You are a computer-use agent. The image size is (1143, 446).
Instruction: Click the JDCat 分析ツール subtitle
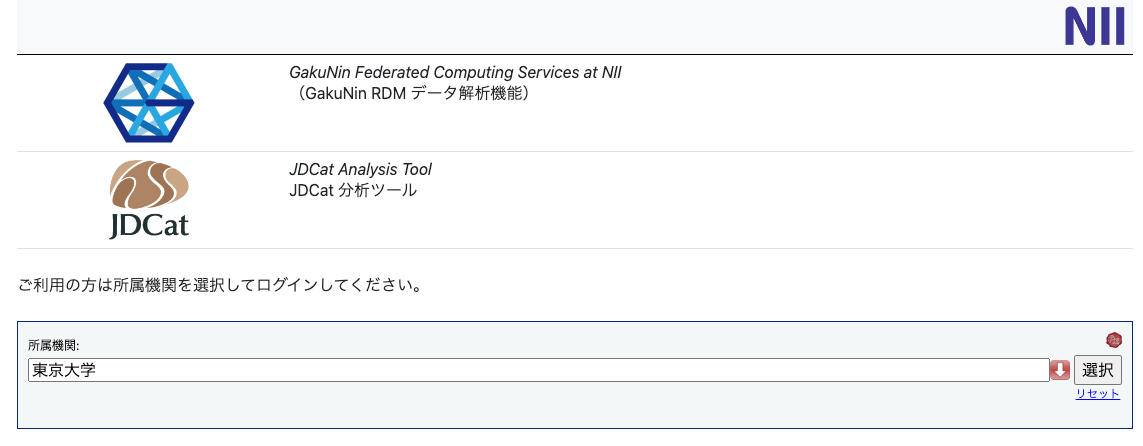tap(353, 190)
